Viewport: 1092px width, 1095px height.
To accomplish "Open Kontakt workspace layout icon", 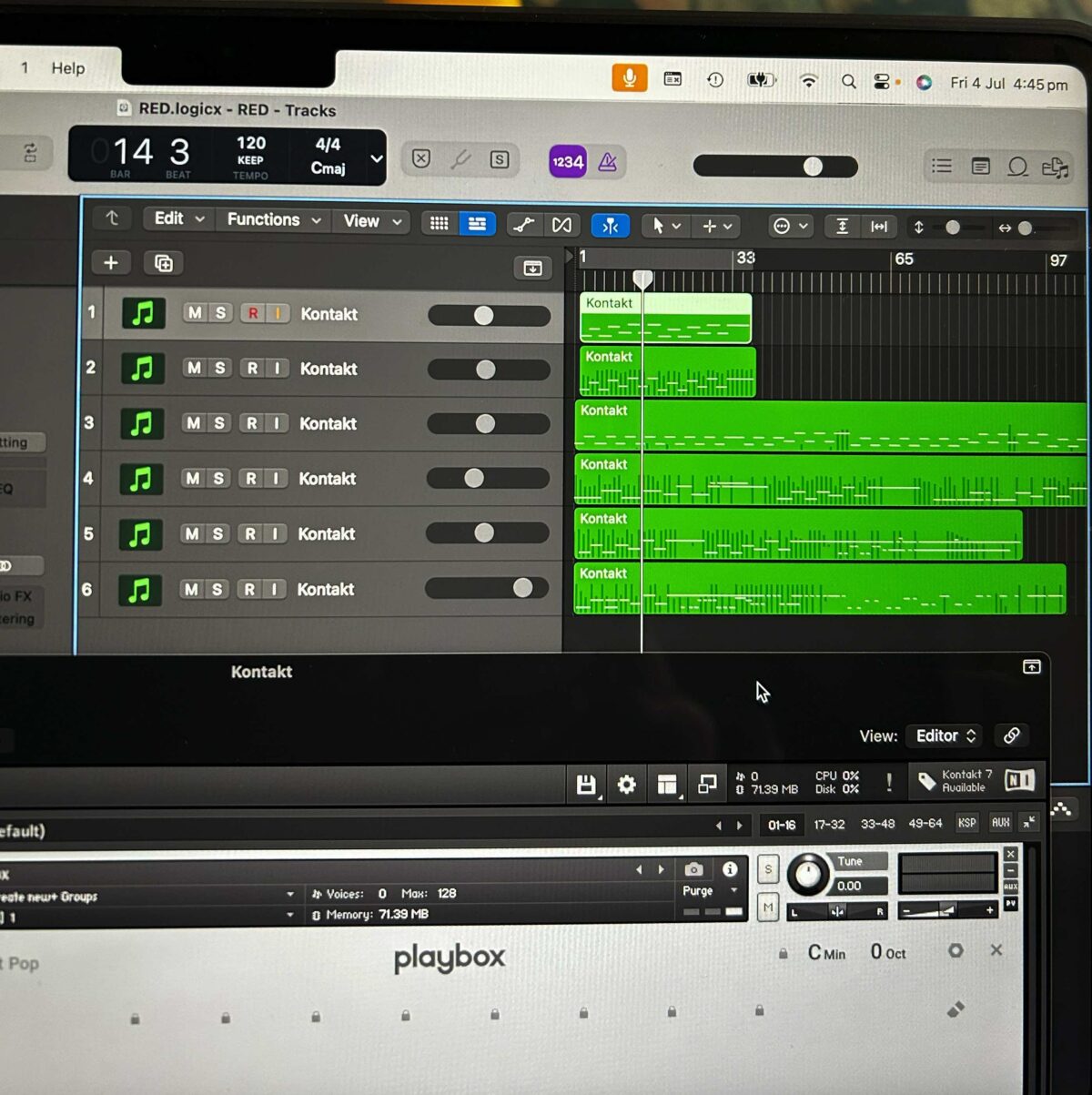I will click(x=667, y=784).
